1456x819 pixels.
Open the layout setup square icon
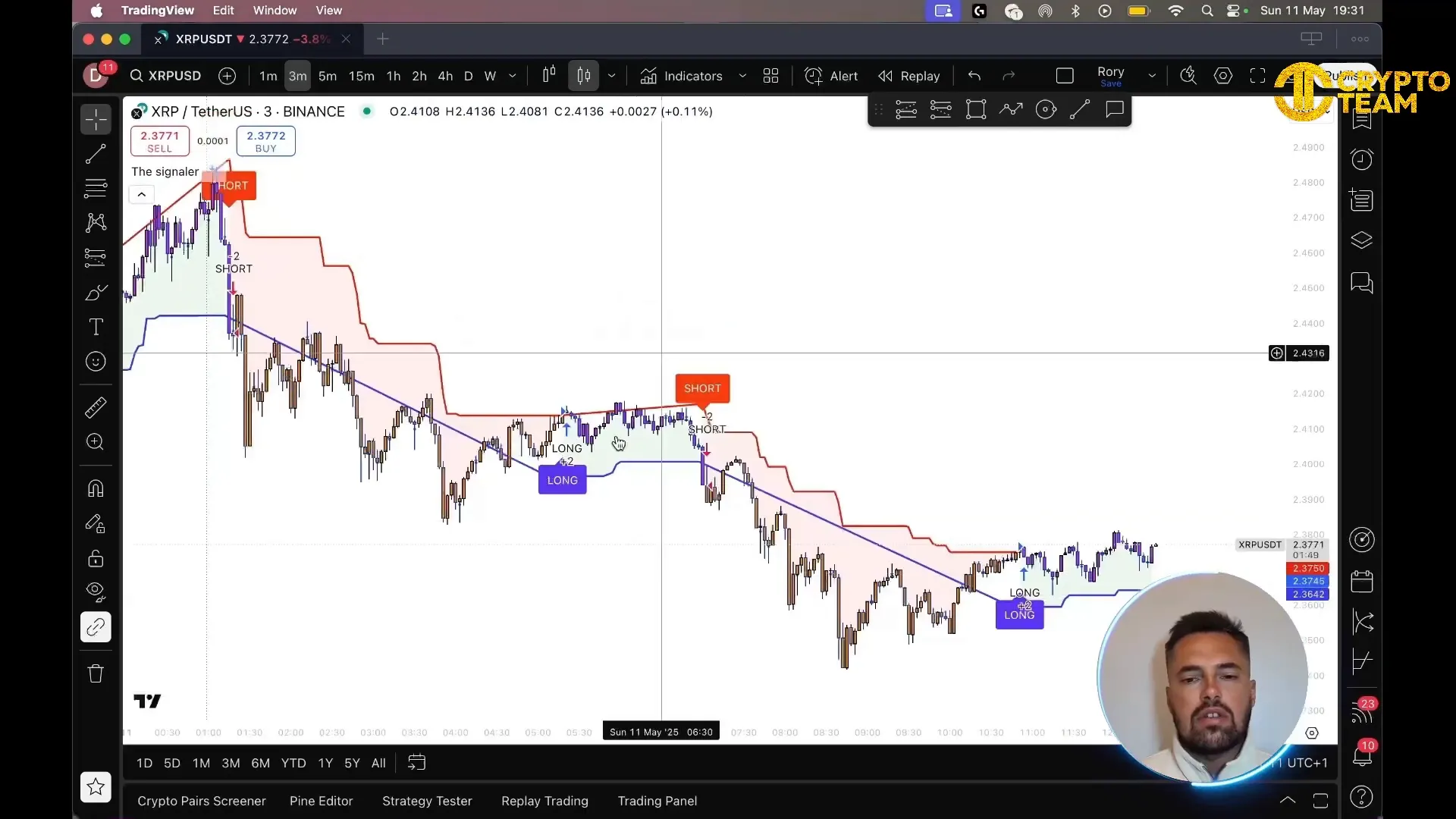[x=1065, y=76]
